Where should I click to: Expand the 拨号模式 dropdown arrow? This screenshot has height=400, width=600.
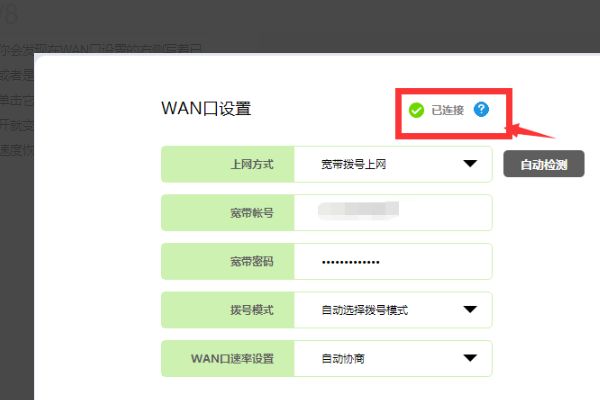tap(470, 309)
